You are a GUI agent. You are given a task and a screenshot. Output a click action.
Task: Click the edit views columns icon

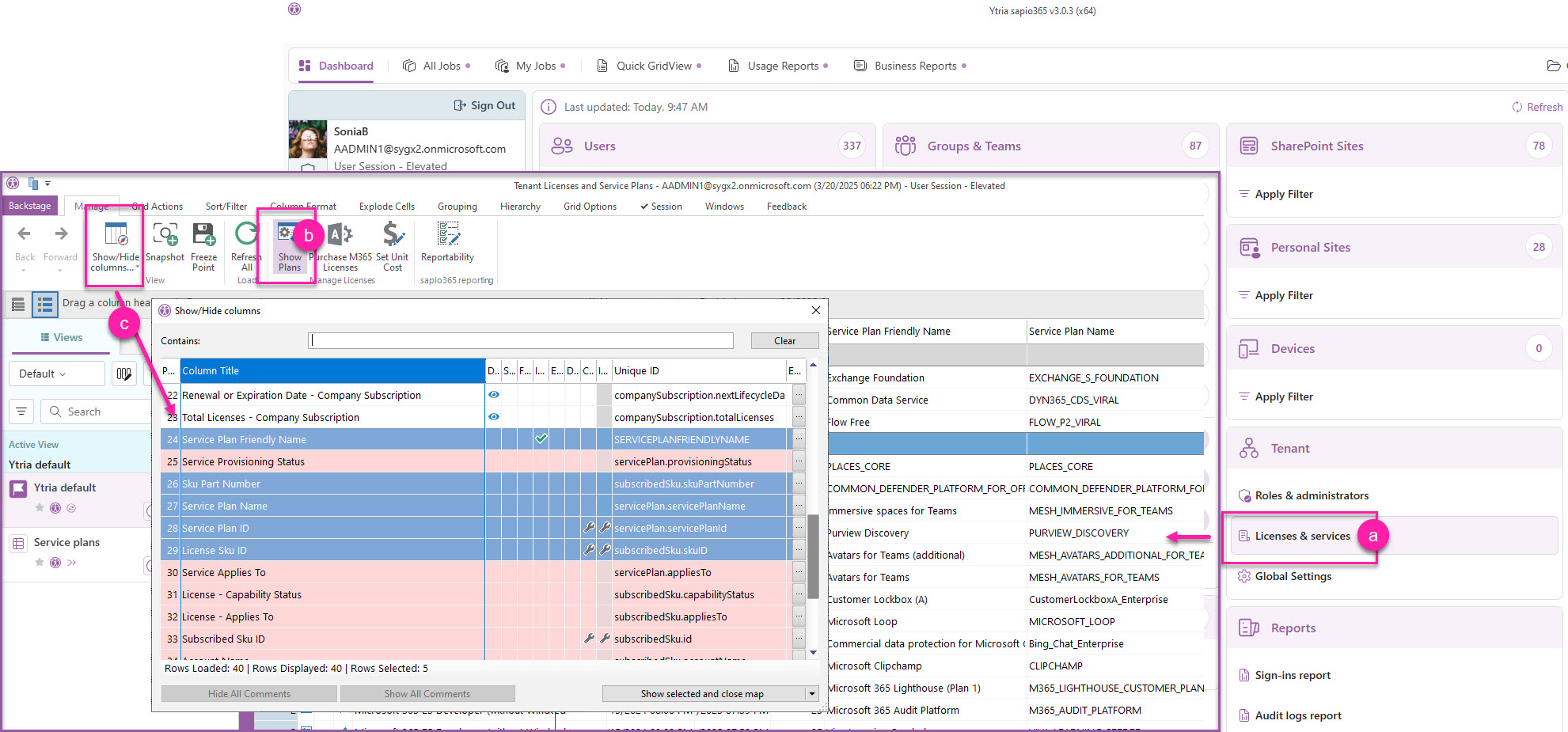[x=123, y=374]
